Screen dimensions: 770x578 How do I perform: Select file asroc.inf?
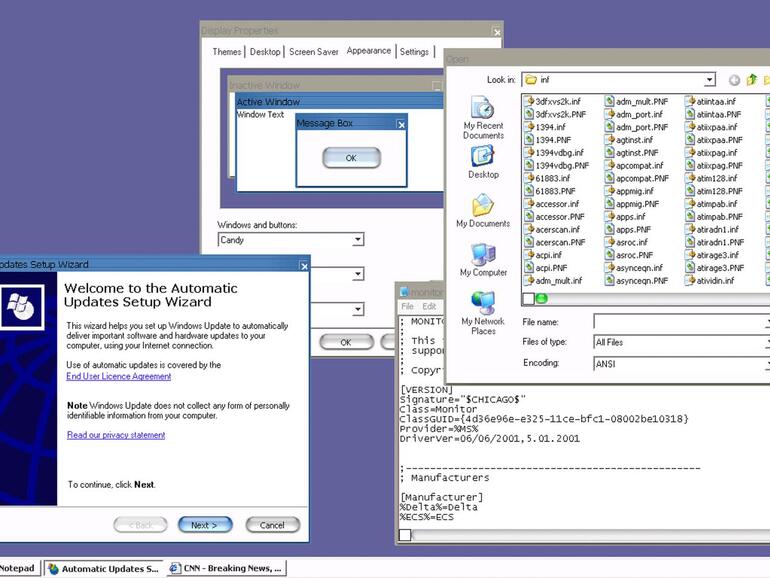coord(626,242)
